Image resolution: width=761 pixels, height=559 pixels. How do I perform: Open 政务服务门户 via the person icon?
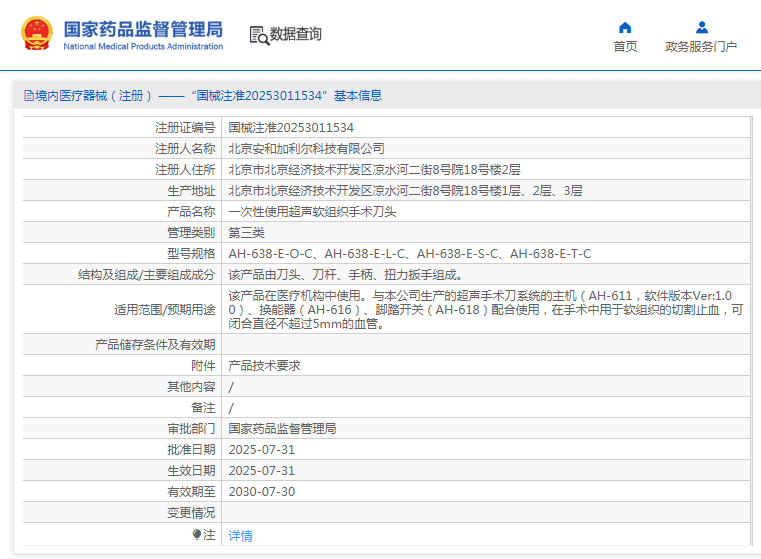point(701,28)
